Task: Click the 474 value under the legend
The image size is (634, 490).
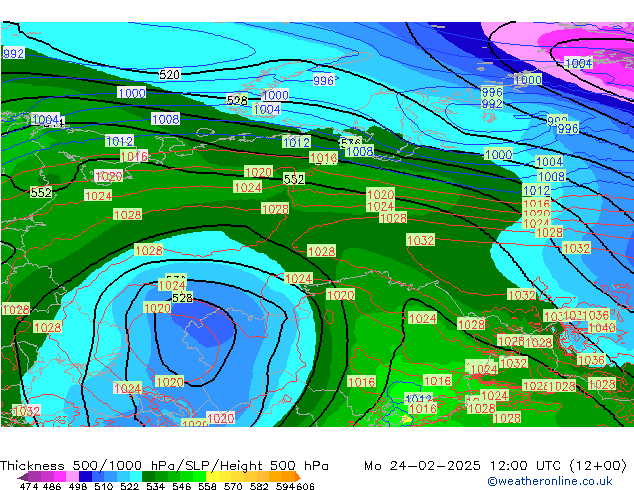Action: point(29,486)
